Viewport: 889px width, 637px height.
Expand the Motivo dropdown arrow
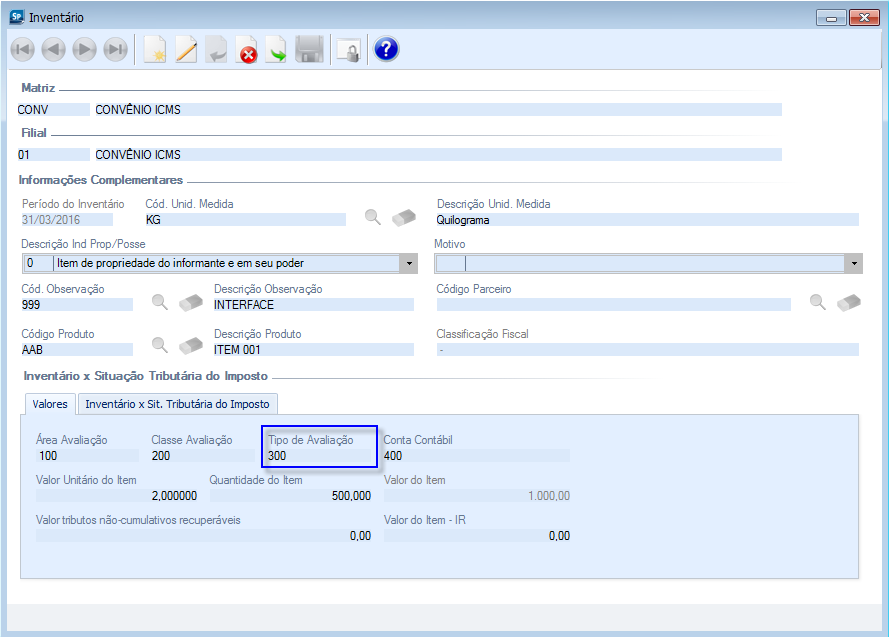(x=853, y=263)
